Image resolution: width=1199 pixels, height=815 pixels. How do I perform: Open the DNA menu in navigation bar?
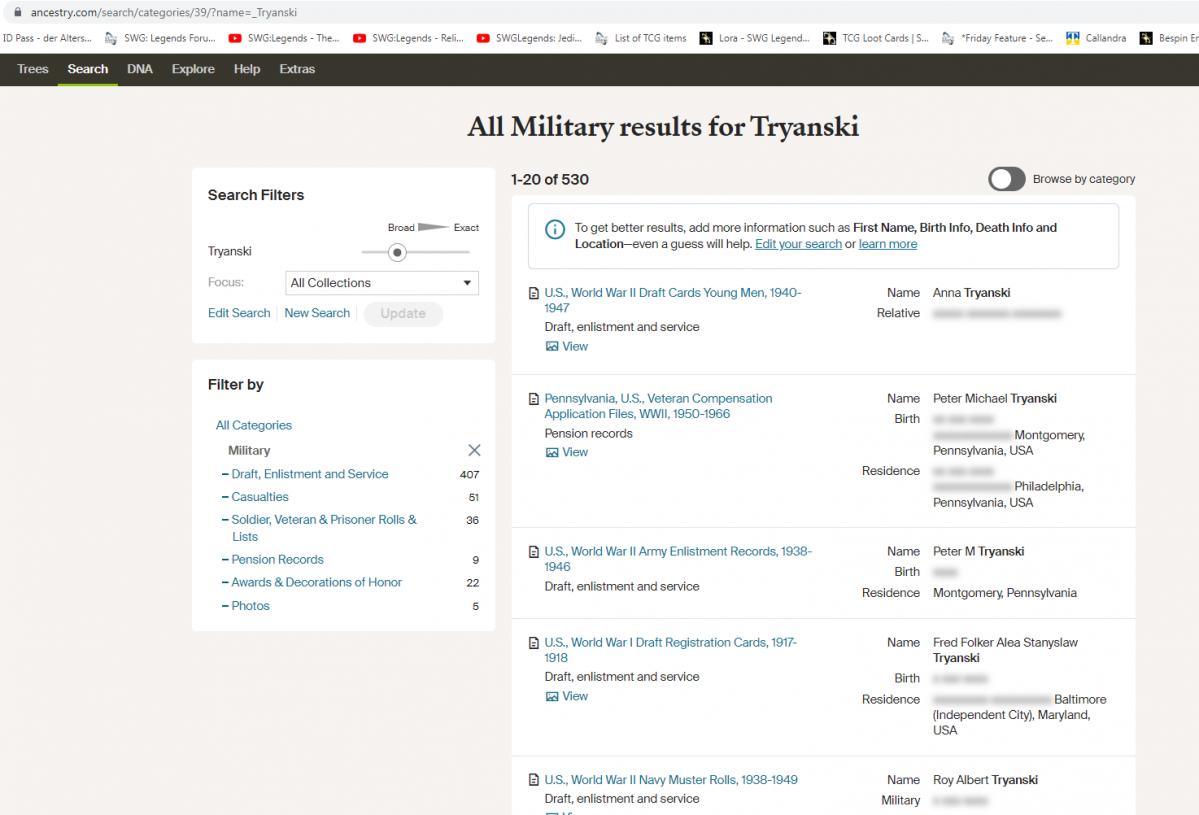tap(140, 69)
